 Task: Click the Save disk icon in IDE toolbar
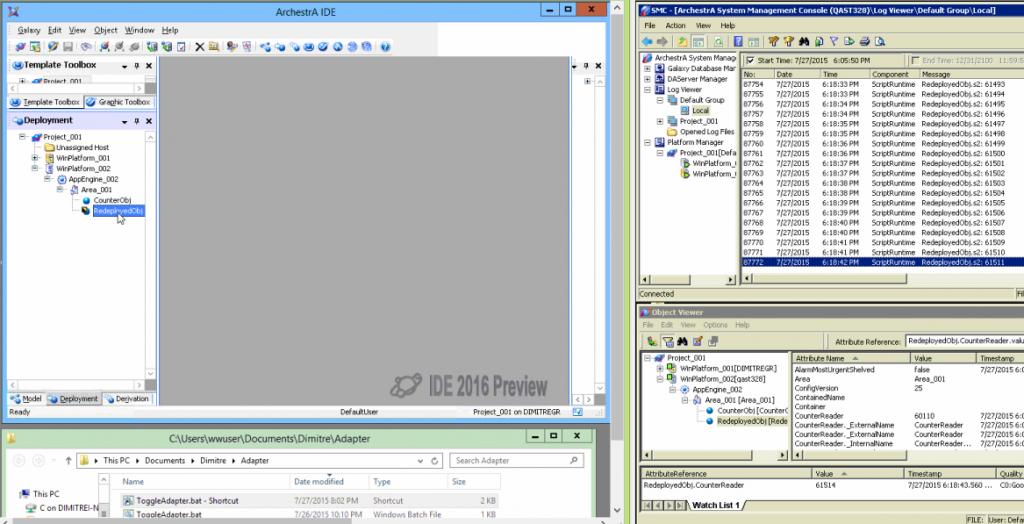click(x=67, y=47)
